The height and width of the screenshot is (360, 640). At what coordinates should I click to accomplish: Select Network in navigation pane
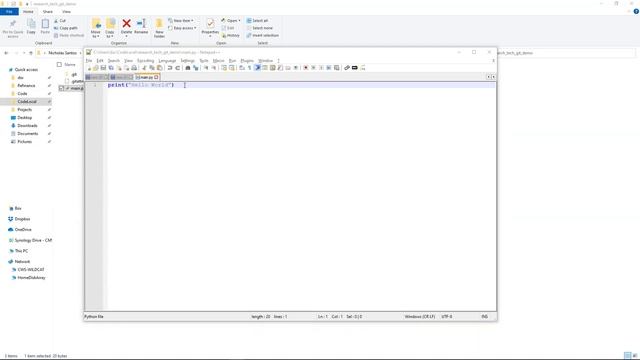tap(22, 262)
